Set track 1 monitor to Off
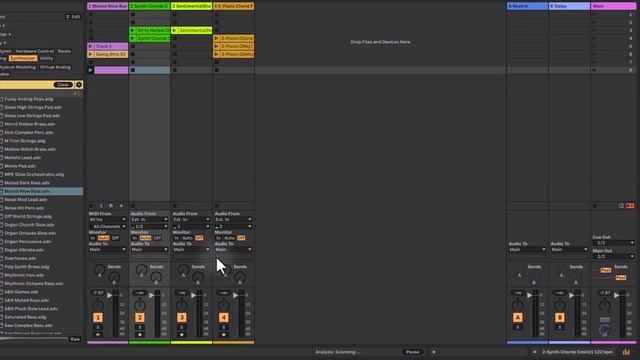 (x=116, y=238)
